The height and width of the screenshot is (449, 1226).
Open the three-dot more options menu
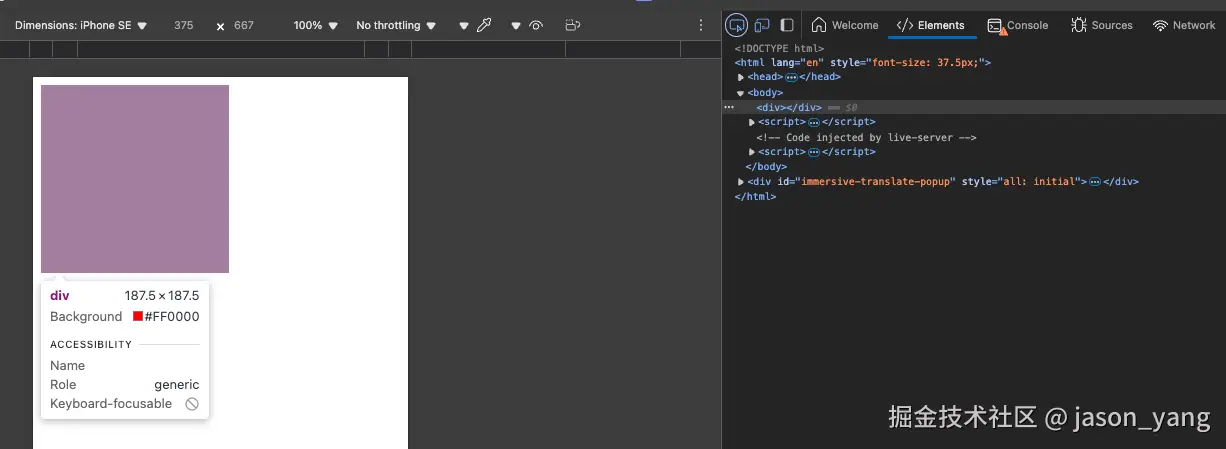click(701, 25)
